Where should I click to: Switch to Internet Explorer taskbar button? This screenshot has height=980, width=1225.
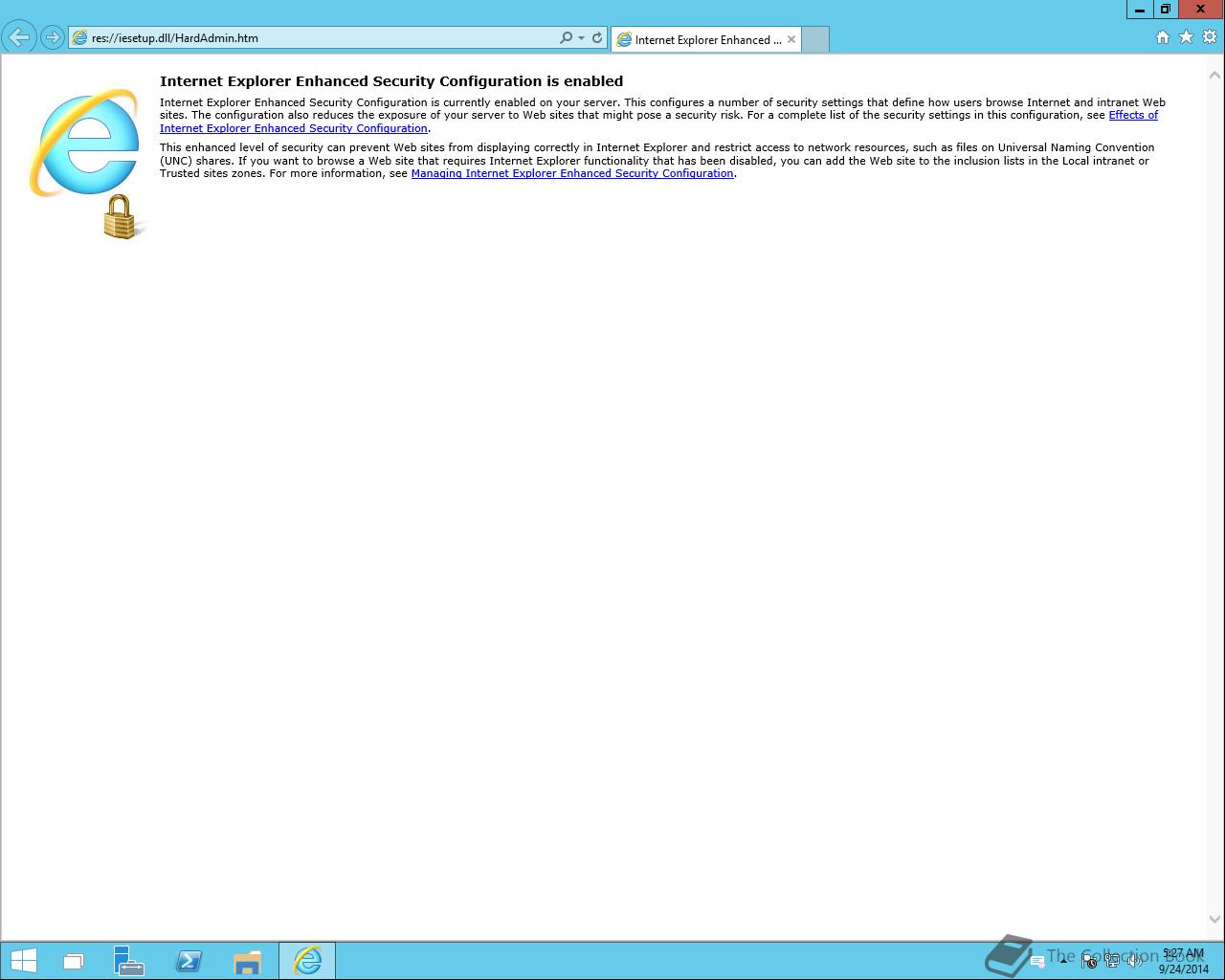(x=307, y=961)
